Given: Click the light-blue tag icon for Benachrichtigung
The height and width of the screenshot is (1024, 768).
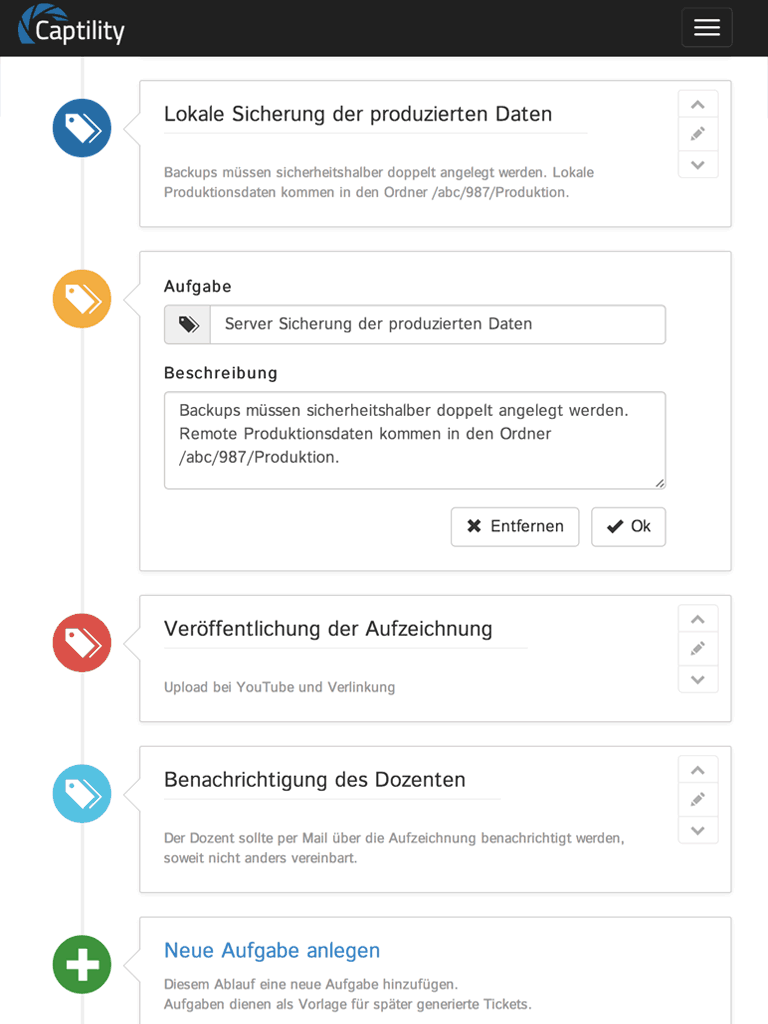Looking at the screenshot, I should click(82, 794).
